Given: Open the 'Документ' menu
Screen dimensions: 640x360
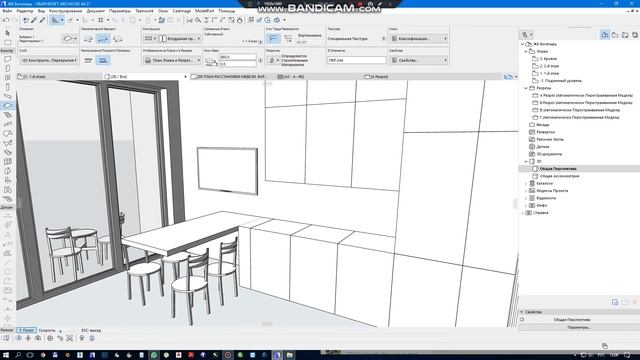Looking at the screenshot, I should click(96, 11).
